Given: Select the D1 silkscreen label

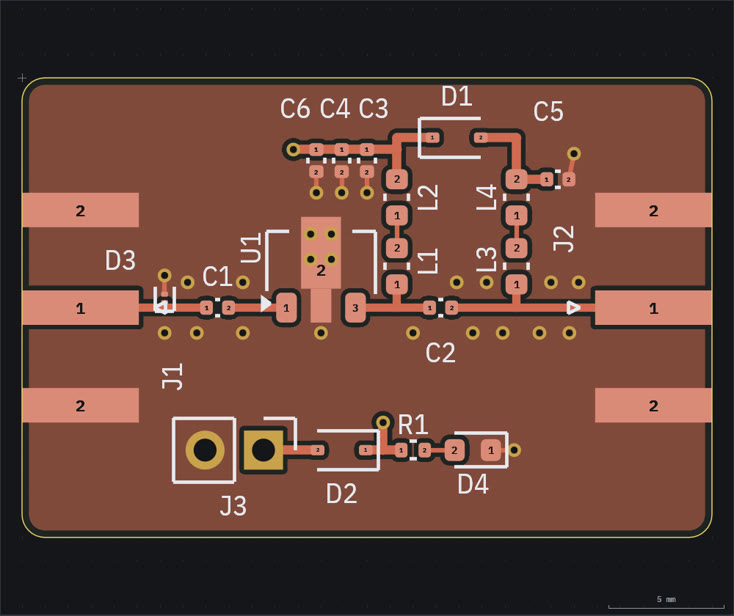Looking at the screenshot, I should (x=457, y=96).
